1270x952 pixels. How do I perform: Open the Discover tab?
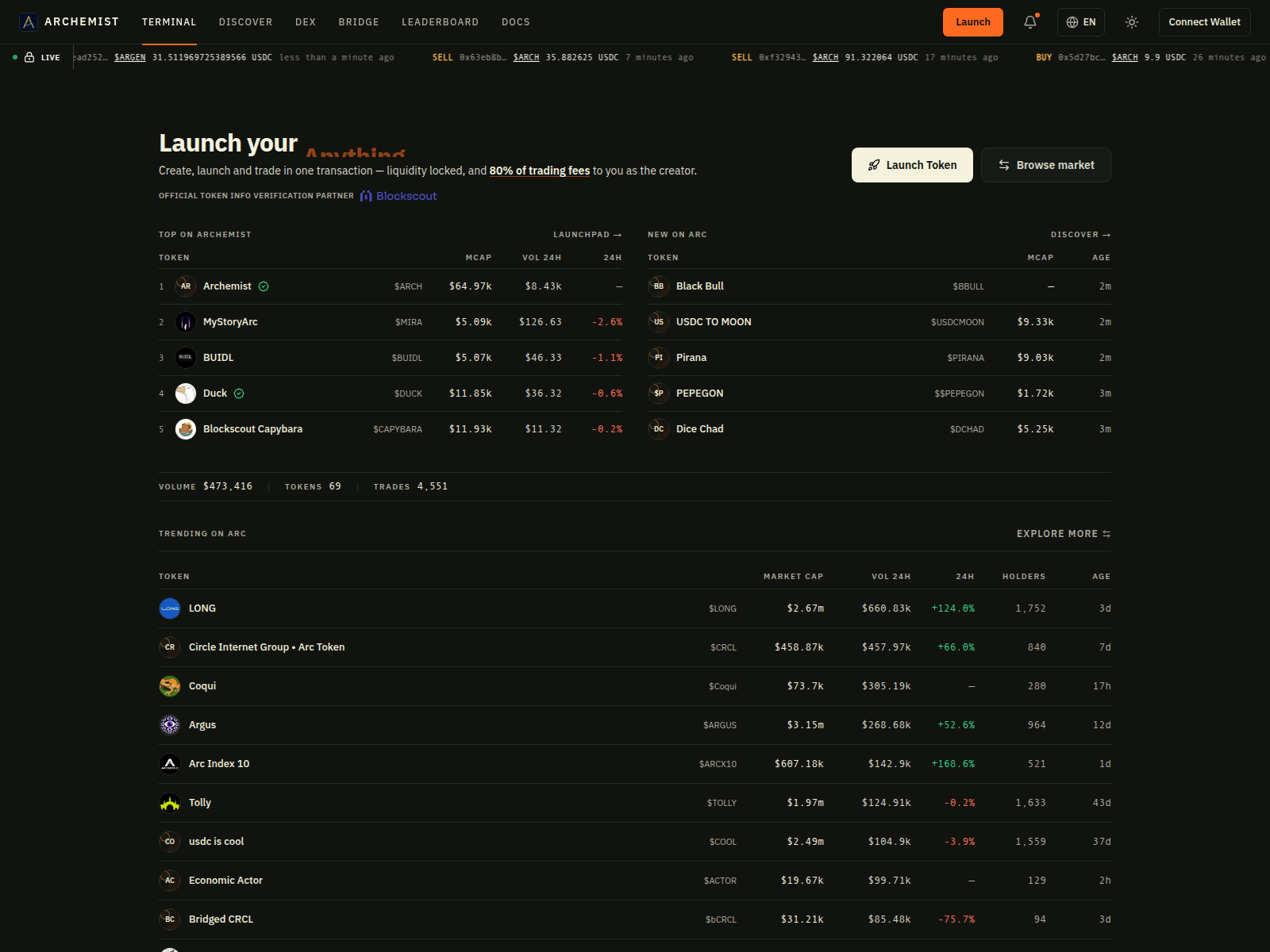[x=246, y=22]
